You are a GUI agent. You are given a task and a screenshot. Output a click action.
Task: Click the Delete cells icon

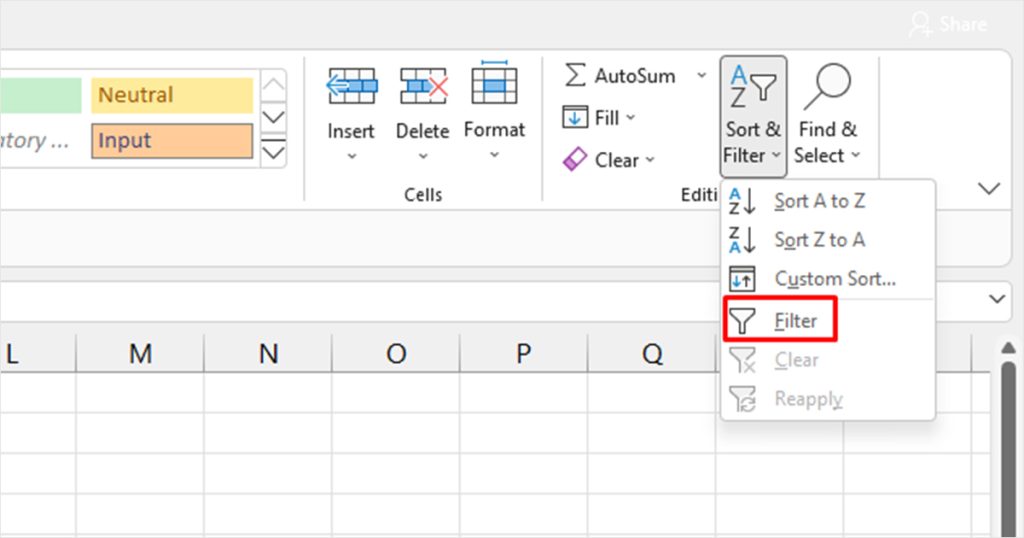tap(423, 88)
